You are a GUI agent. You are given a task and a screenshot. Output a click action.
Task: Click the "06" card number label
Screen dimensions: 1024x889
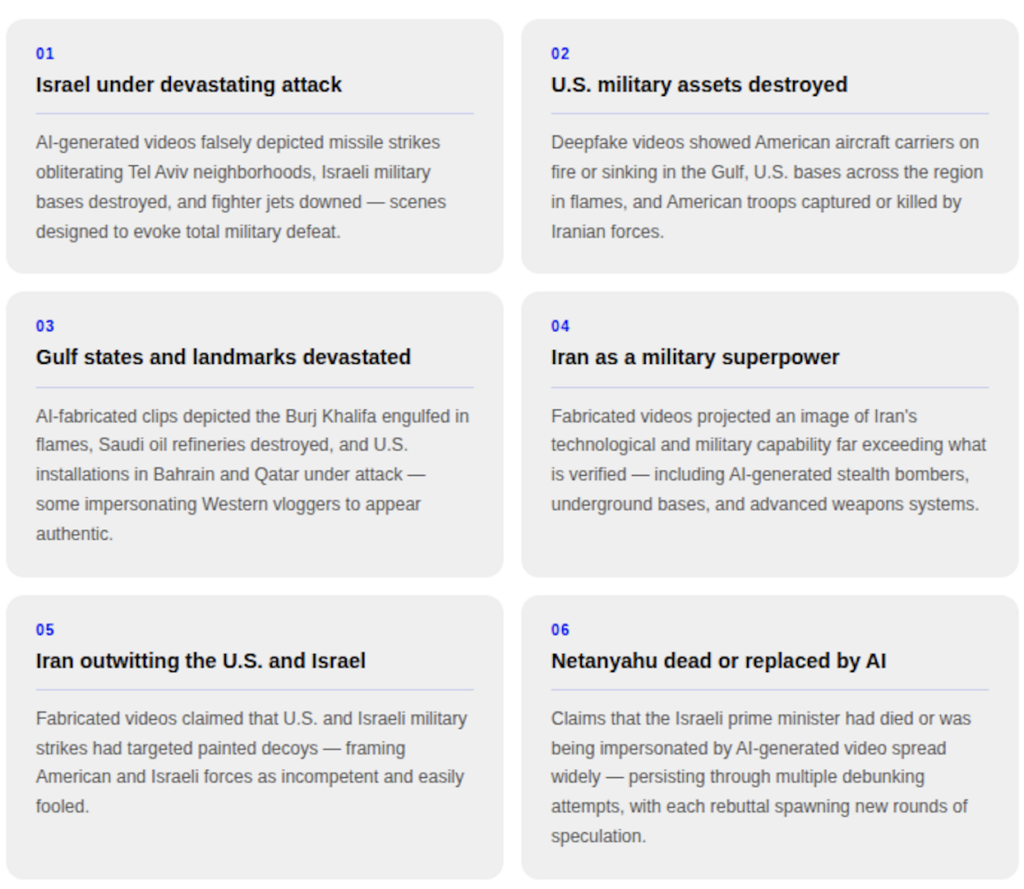pyautogui.click(x=560, y=630)
